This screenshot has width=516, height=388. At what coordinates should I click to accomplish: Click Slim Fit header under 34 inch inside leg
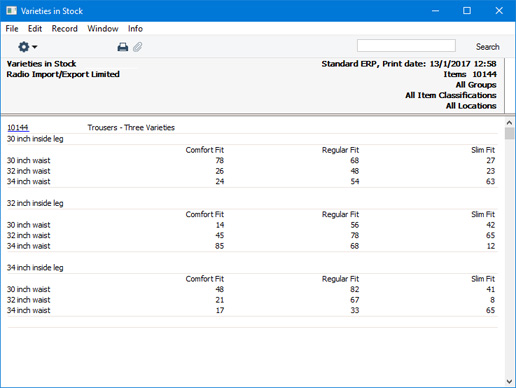483,279
